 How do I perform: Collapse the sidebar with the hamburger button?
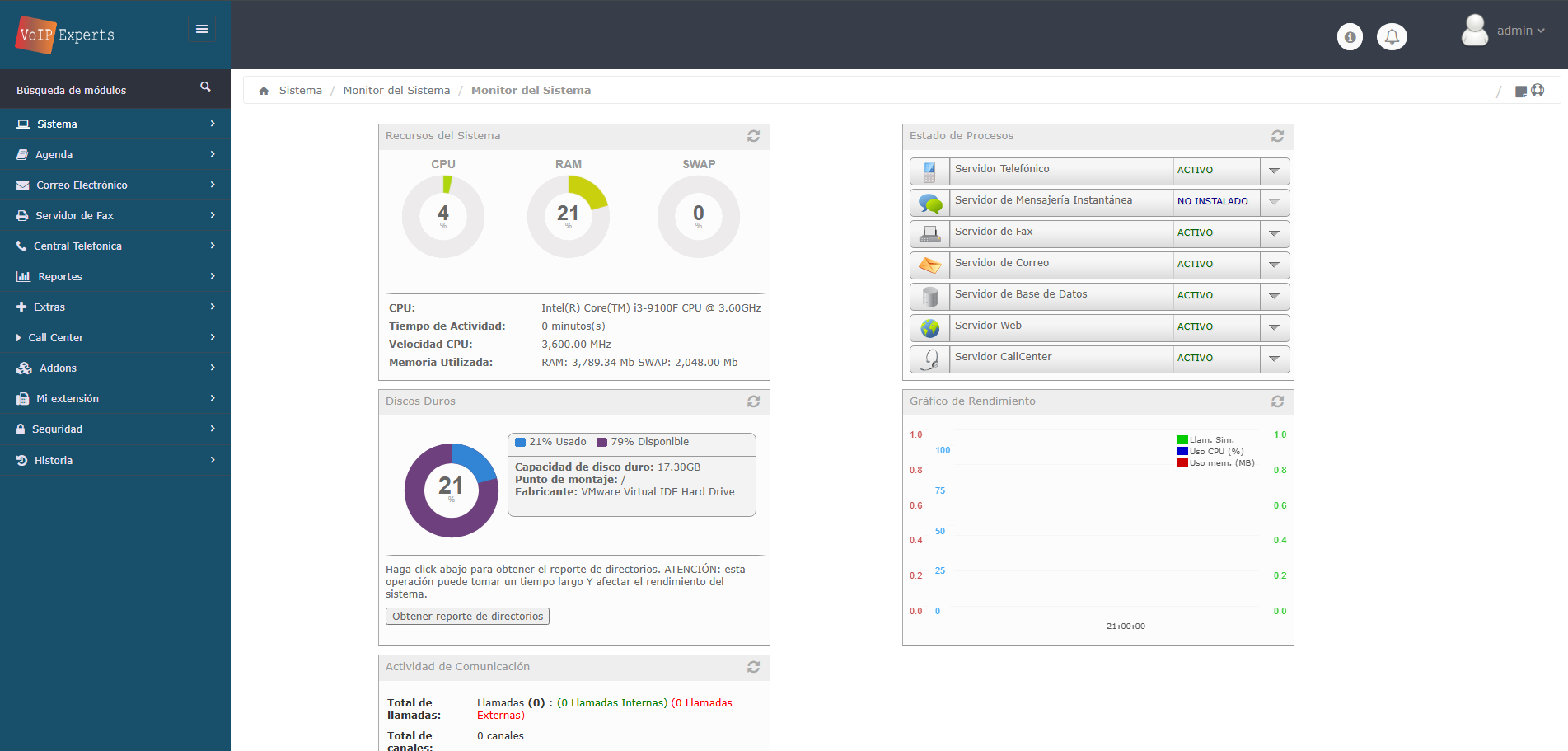[202, 29]
